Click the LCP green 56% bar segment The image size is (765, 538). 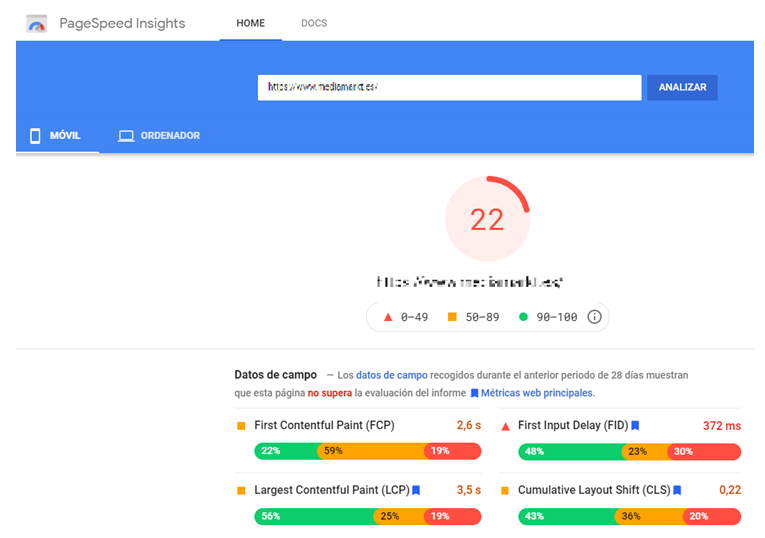pos(314,516)
